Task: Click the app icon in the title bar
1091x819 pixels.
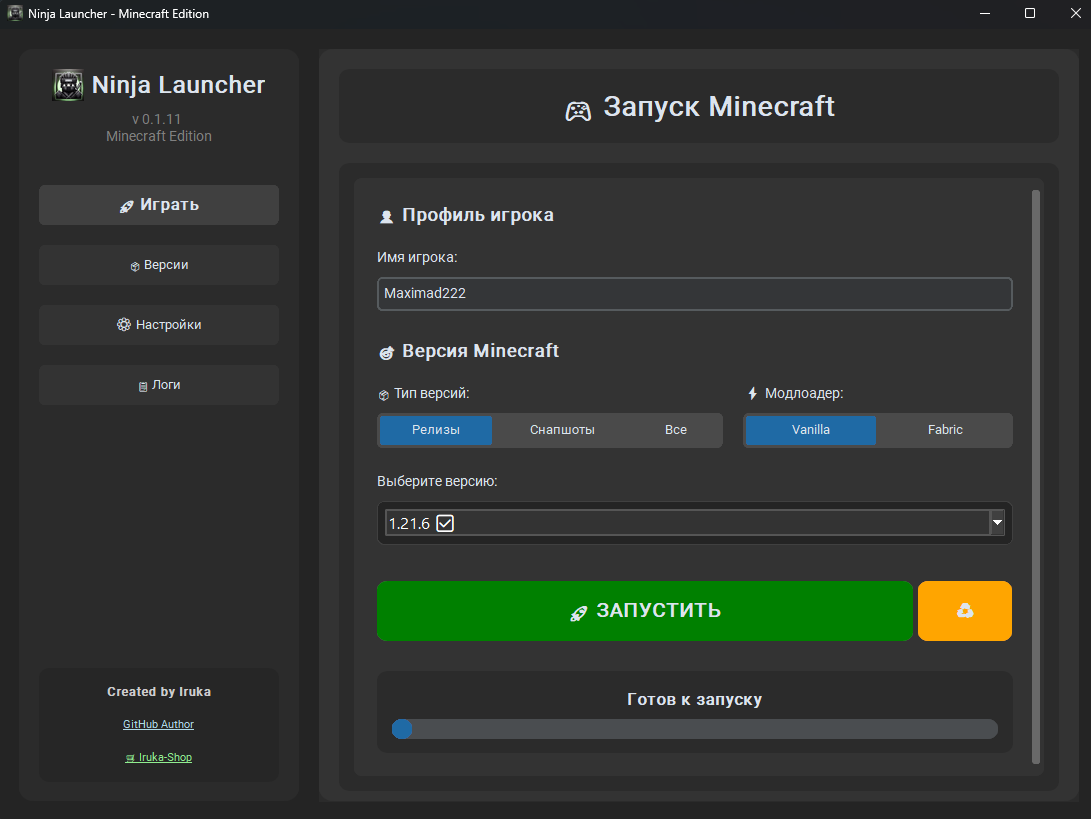Action: [x=15, y=13]
